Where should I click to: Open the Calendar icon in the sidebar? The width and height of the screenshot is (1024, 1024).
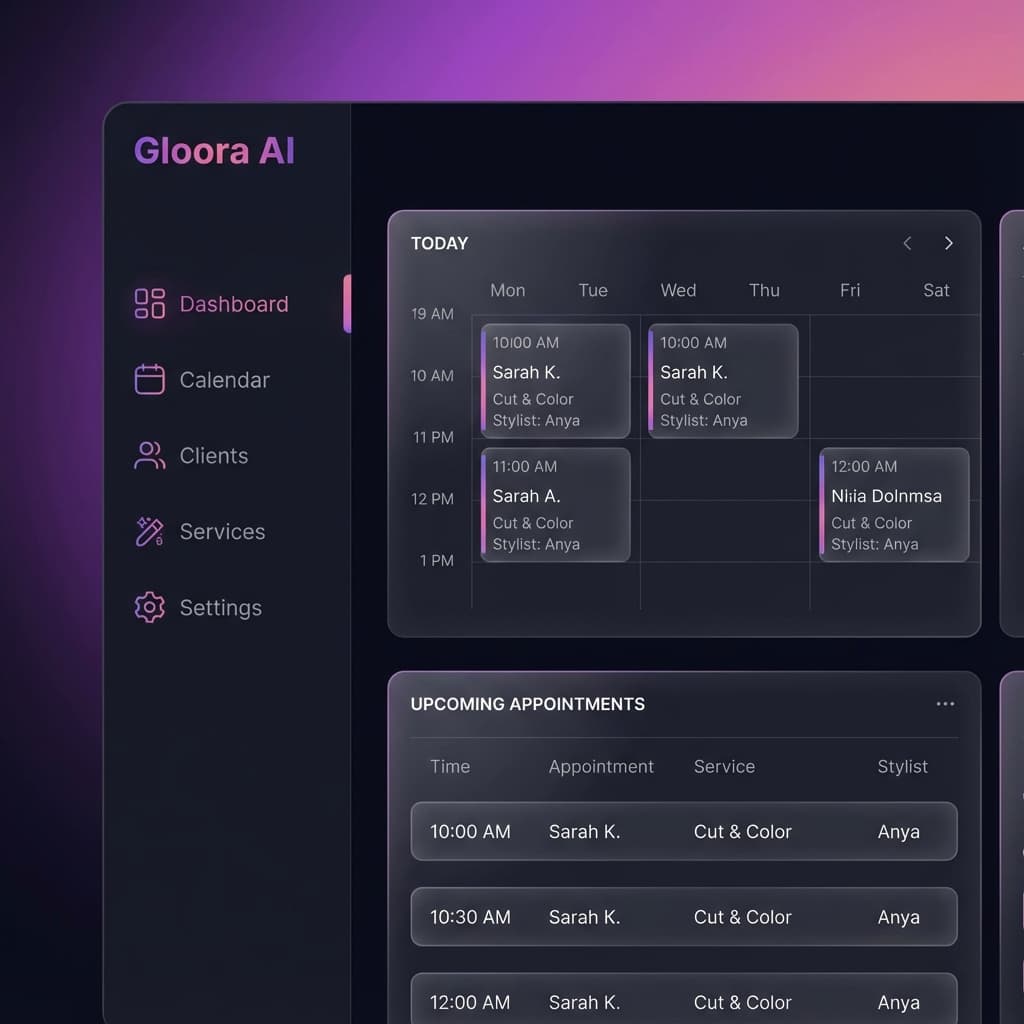tap(149, 379)
